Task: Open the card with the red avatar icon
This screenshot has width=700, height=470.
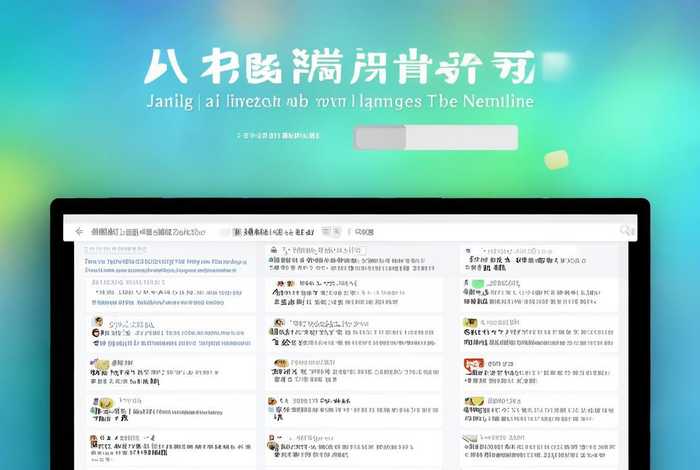Action: [x=539, y=372]
